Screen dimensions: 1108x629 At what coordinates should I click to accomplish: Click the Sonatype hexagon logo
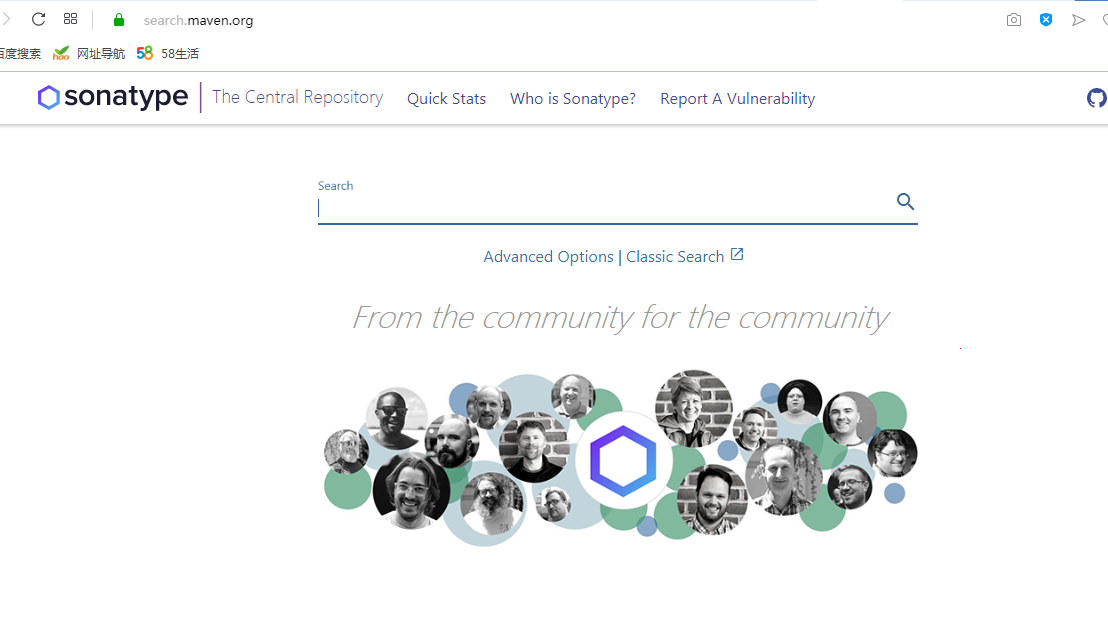point(48,98)
